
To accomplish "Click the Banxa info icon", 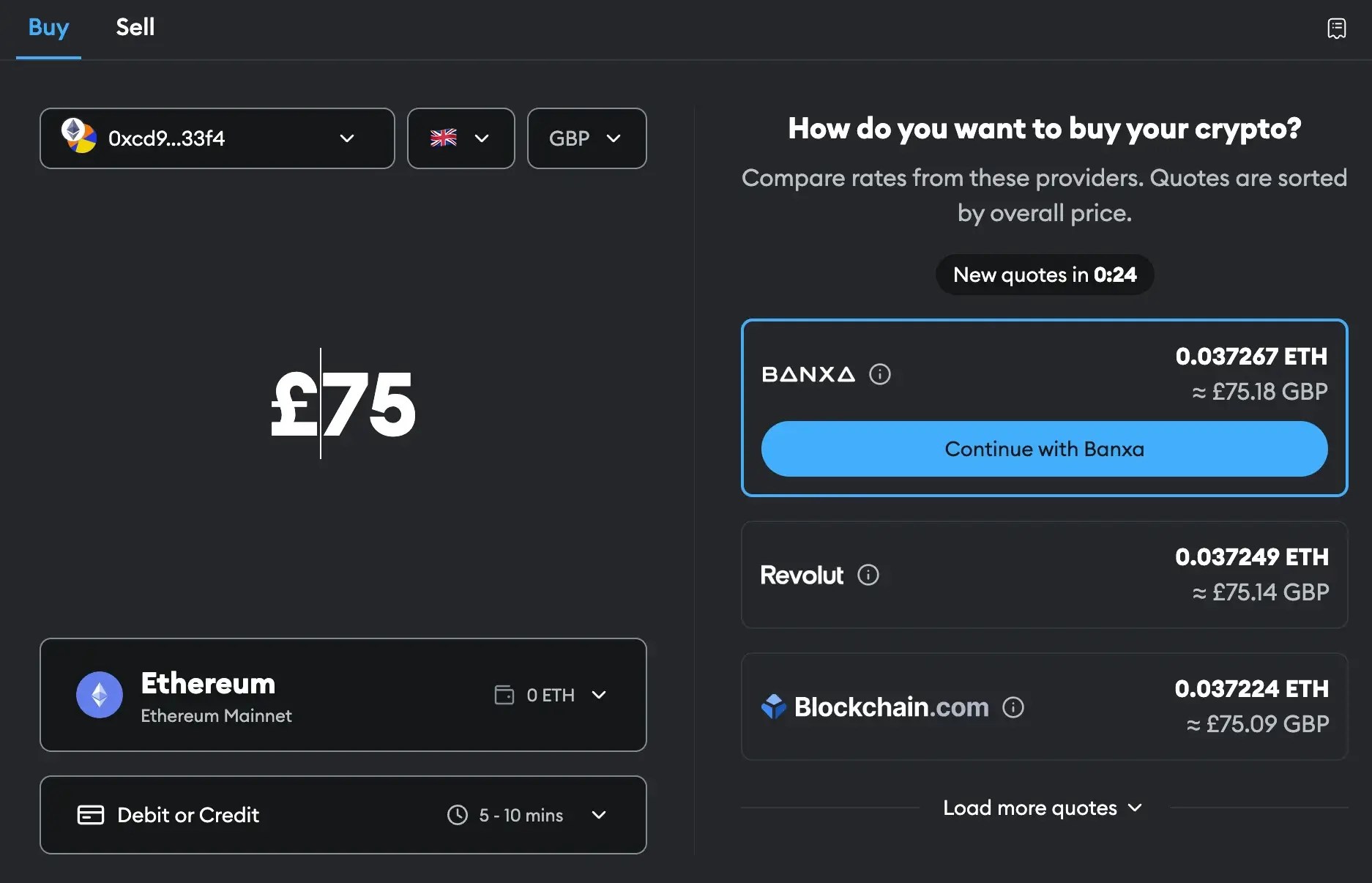I will click(880, 374).
